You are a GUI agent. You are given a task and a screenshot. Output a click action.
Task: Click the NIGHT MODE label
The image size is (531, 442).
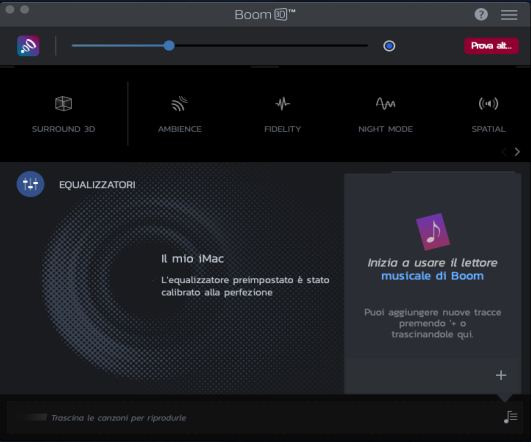pyautogui.click(x=385, y=129)
